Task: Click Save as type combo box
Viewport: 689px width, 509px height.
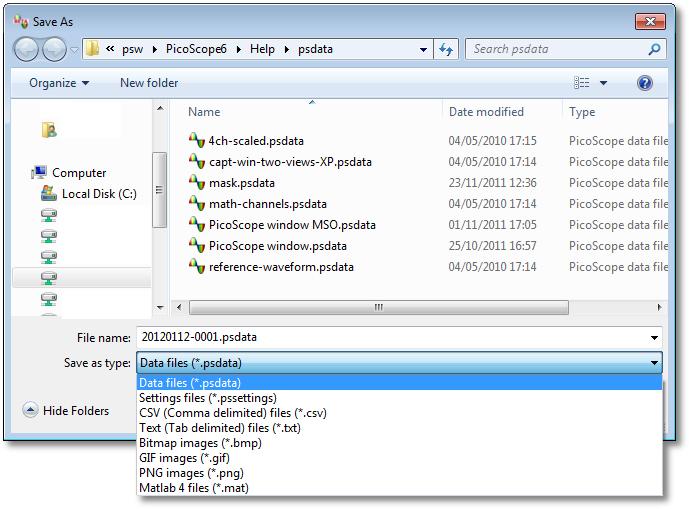Action: [x=399, y=363]
